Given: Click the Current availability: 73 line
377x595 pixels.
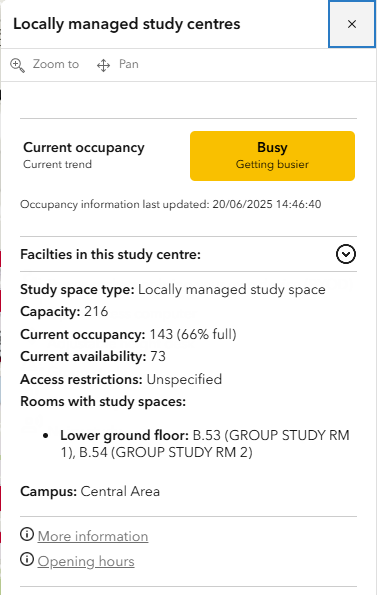Looking at the screenshot, I should (93, 356).
